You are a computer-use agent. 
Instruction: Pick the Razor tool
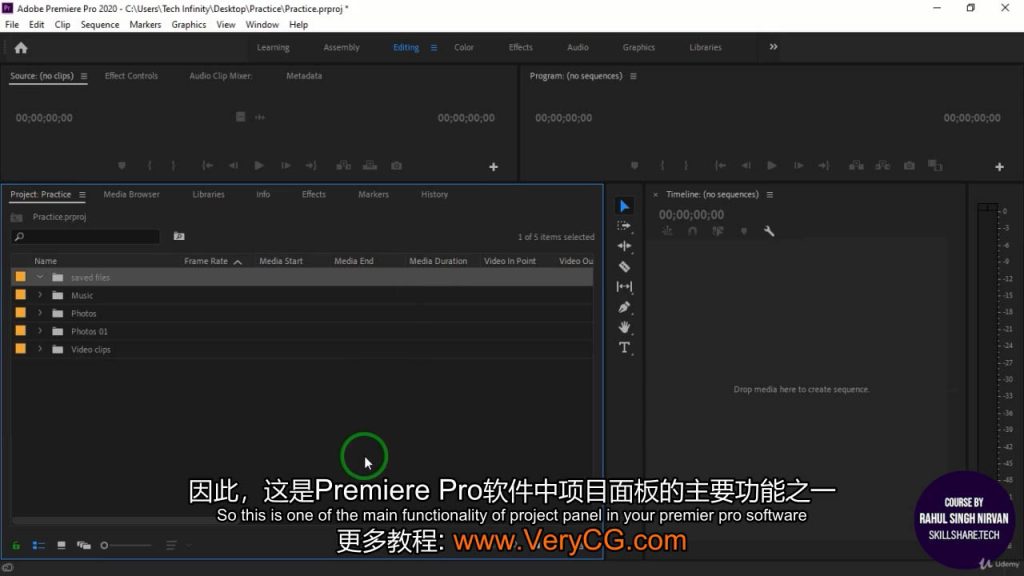624,266
